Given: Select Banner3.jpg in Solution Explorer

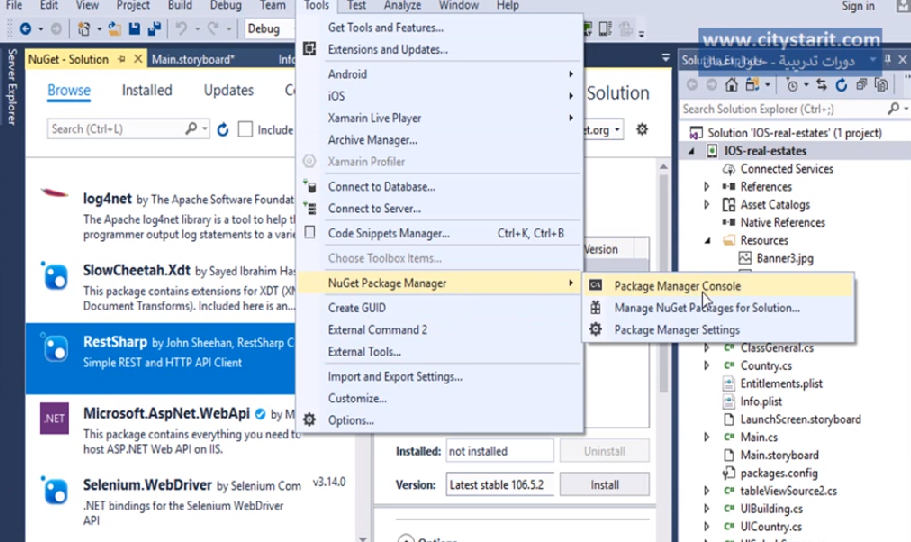Looking at the screenshot, I should (x=784, y=259).
